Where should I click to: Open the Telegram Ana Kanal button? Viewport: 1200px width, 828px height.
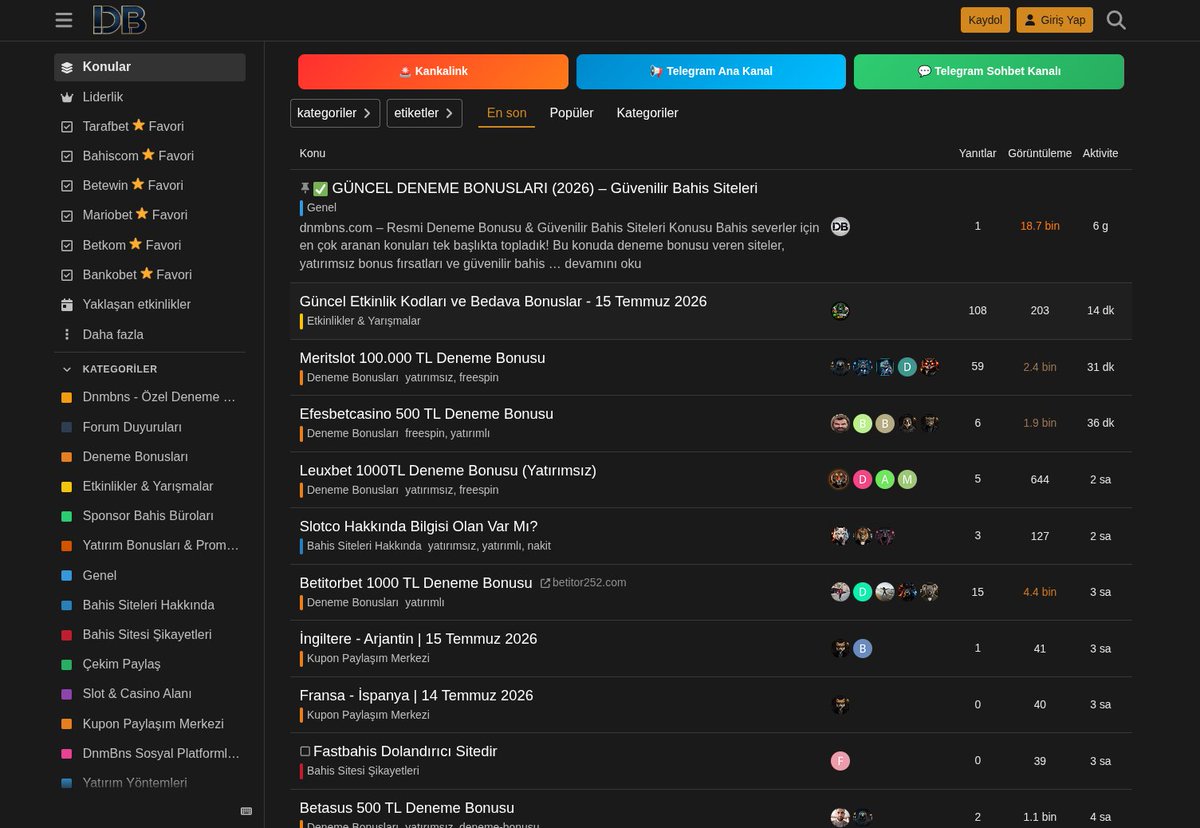point(711,71)
